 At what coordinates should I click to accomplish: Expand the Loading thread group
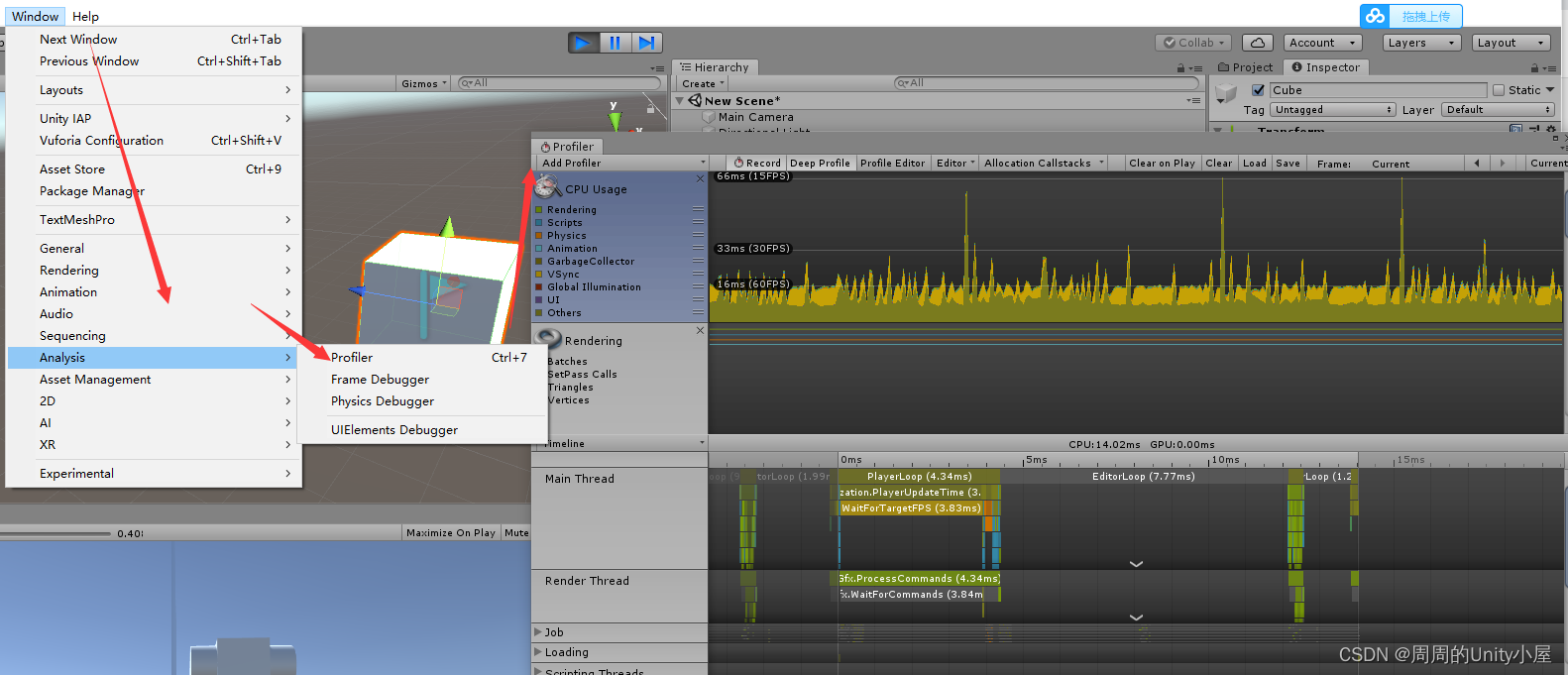(539, 652)
